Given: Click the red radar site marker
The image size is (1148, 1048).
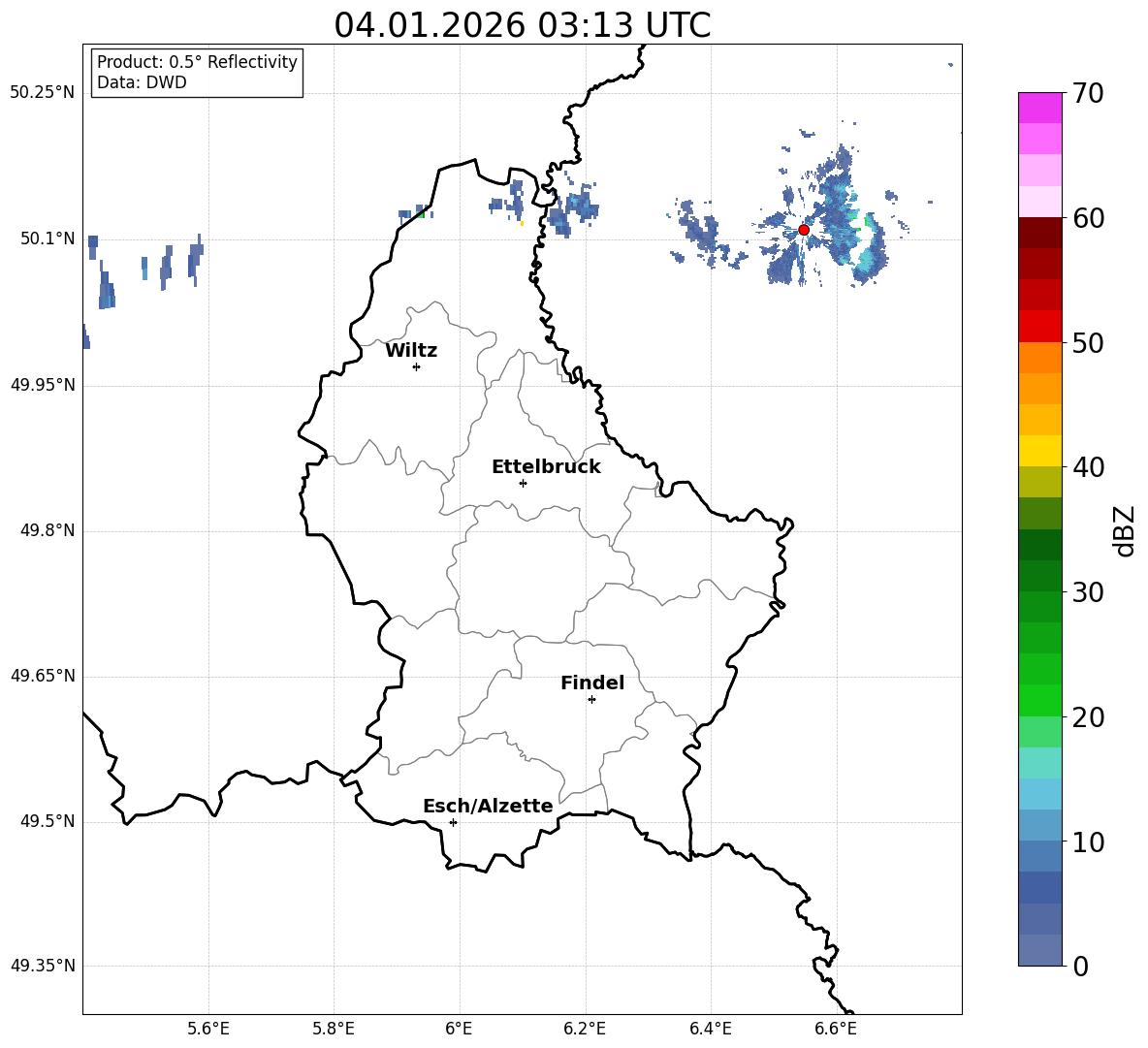Looking at the screenshot, I should pos(803,230).
